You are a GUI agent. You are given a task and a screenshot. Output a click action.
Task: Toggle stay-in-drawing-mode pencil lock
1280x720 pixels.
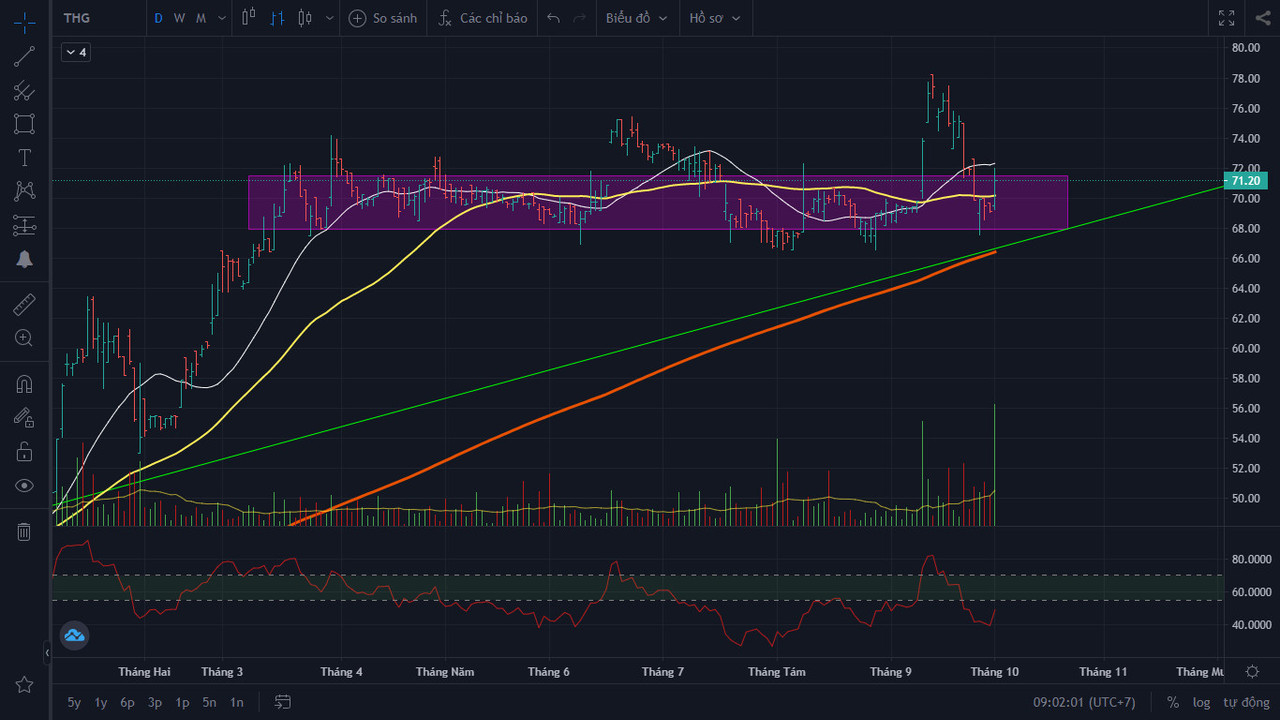24,418
